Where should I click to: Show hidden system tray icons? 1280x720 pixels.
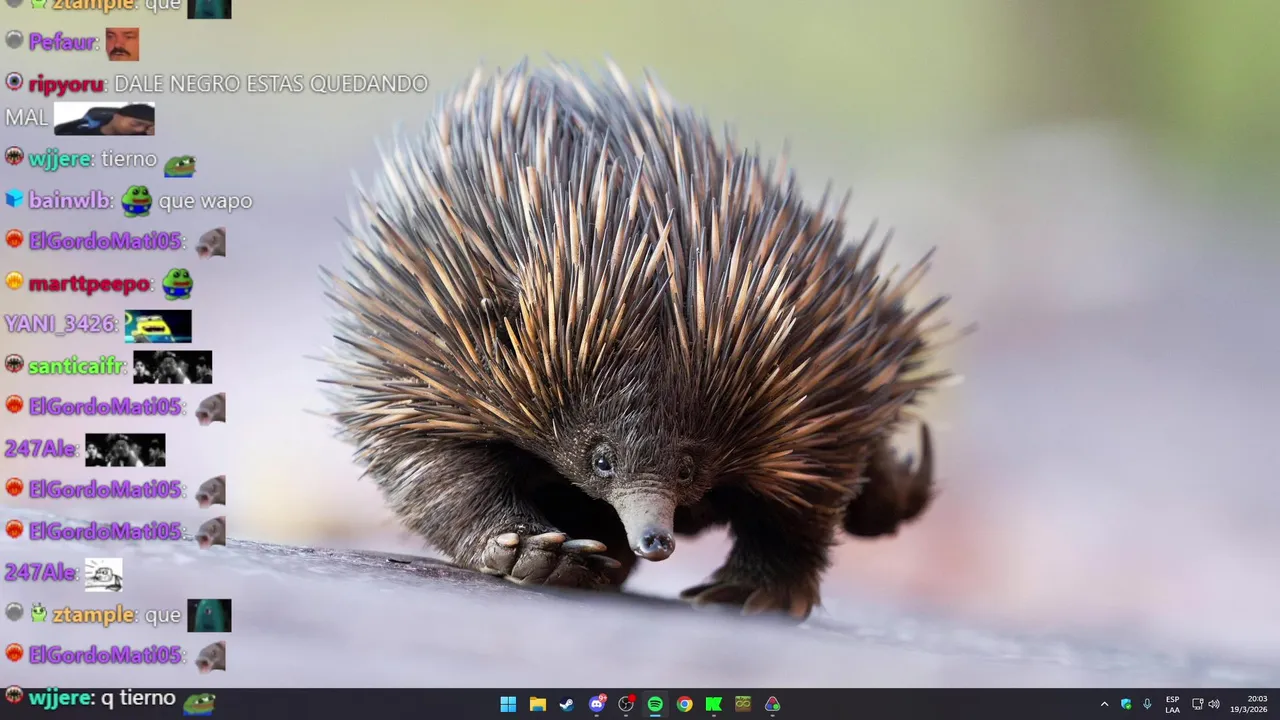(1104, 704)
